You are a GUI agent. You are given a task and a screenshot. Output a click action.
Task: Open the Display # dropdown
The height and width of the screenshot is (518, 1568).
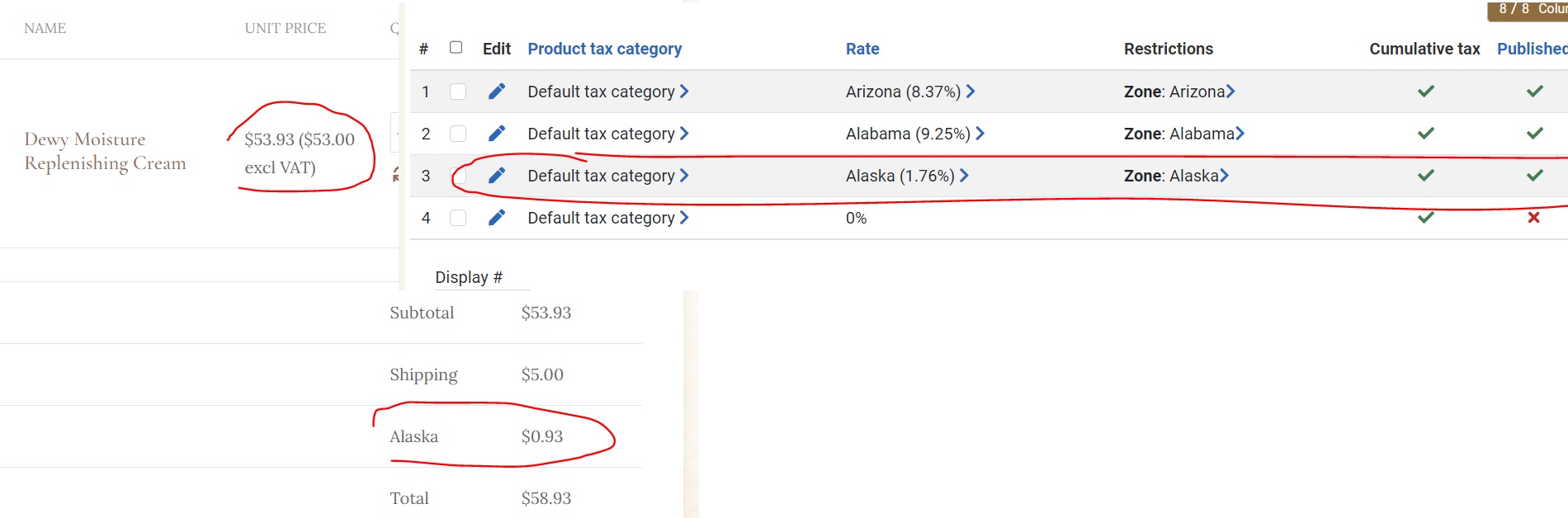coord(482,277)
